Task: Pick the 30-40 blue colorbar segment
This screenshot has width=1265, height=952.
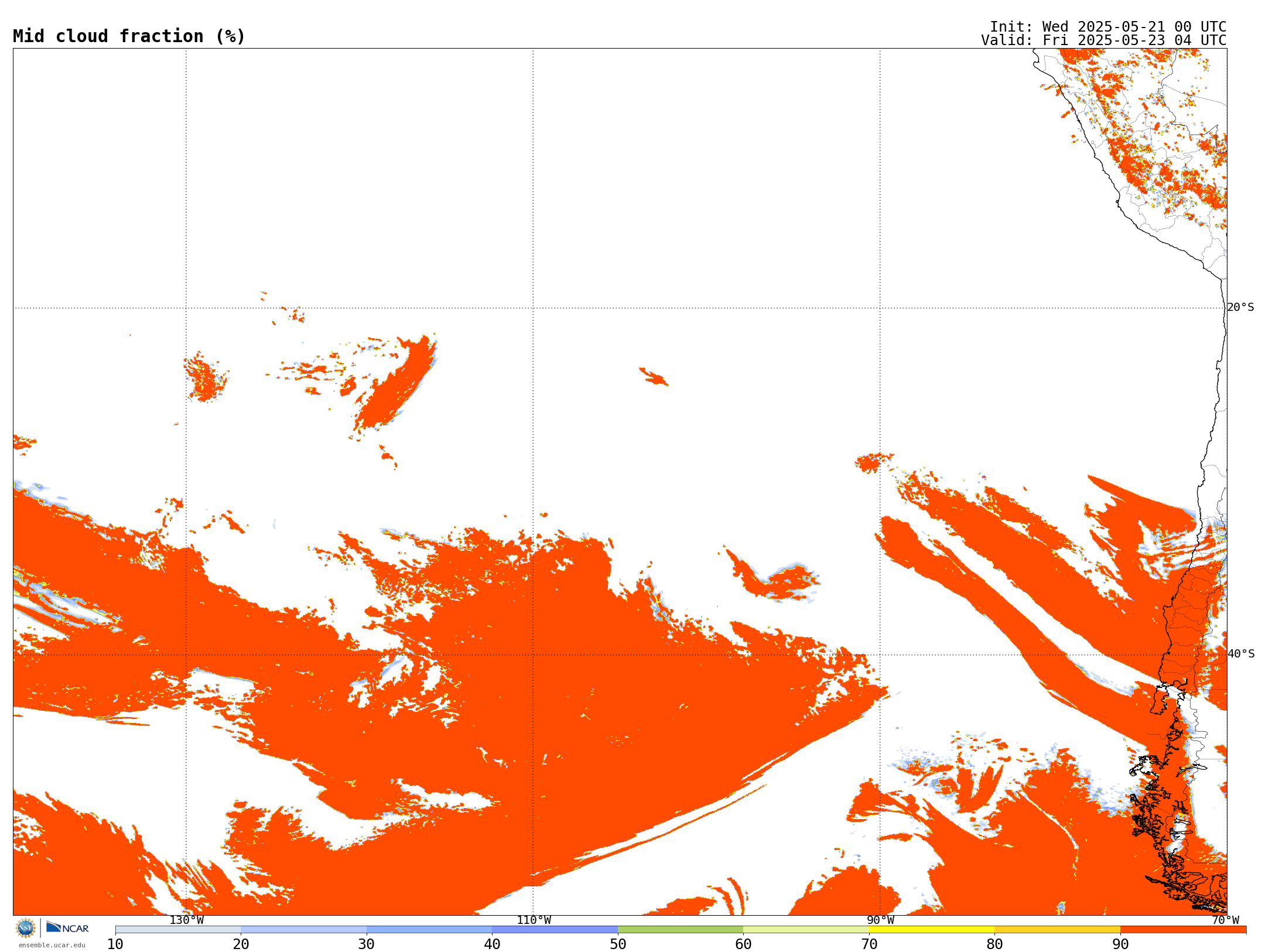Action: coord(429,930)
